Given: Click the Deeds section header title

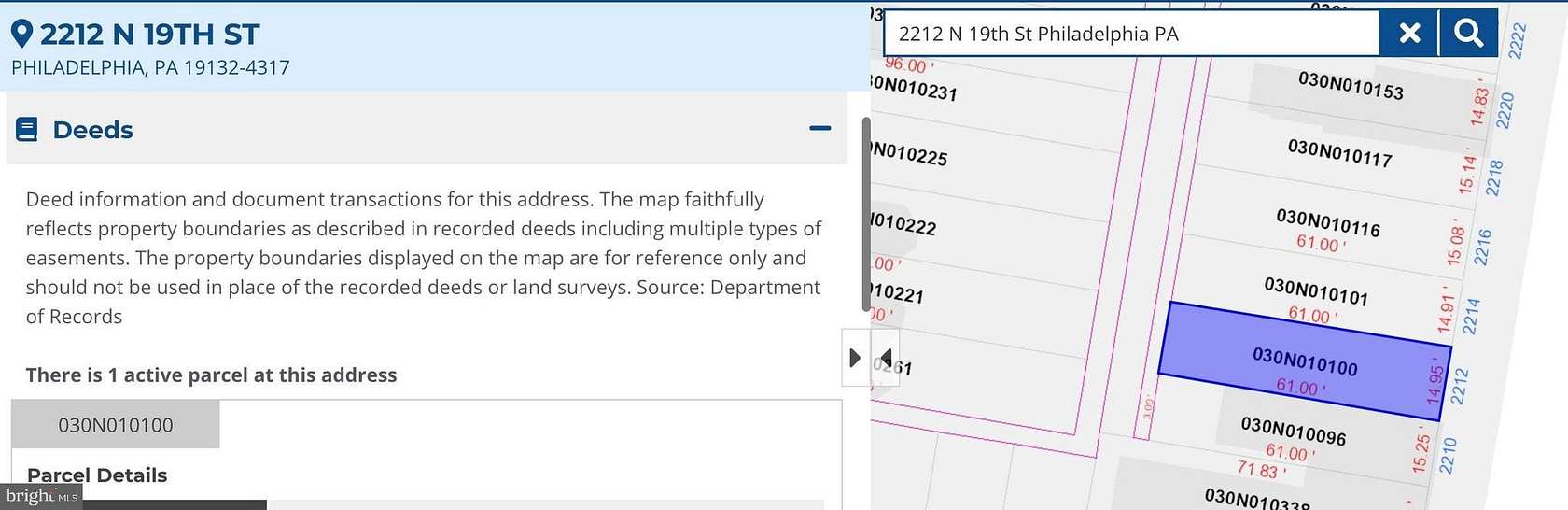Looking at the screenshot, I should click(92, 130).
